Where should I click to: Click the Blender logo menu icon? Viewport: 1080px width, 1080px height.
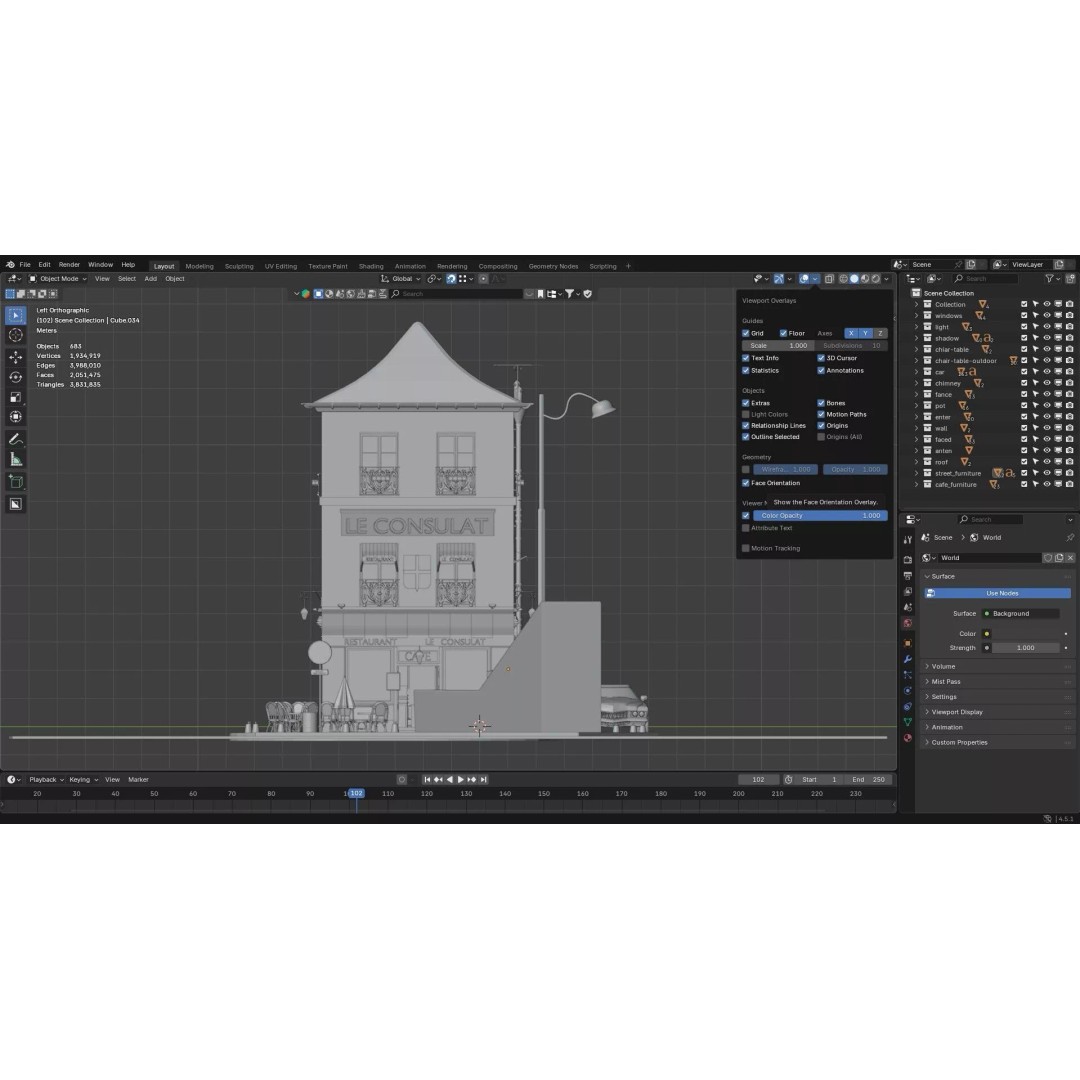[x=10, y=264]
